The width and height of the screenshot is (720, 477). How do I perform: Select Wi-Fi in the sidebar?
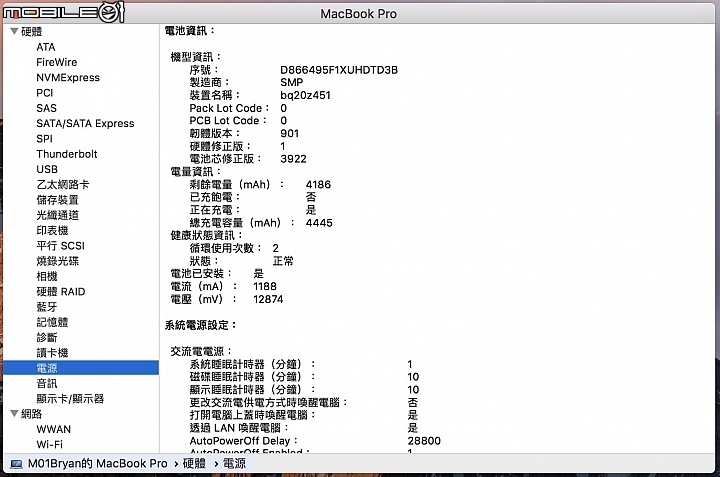click(x=50, y=444)
